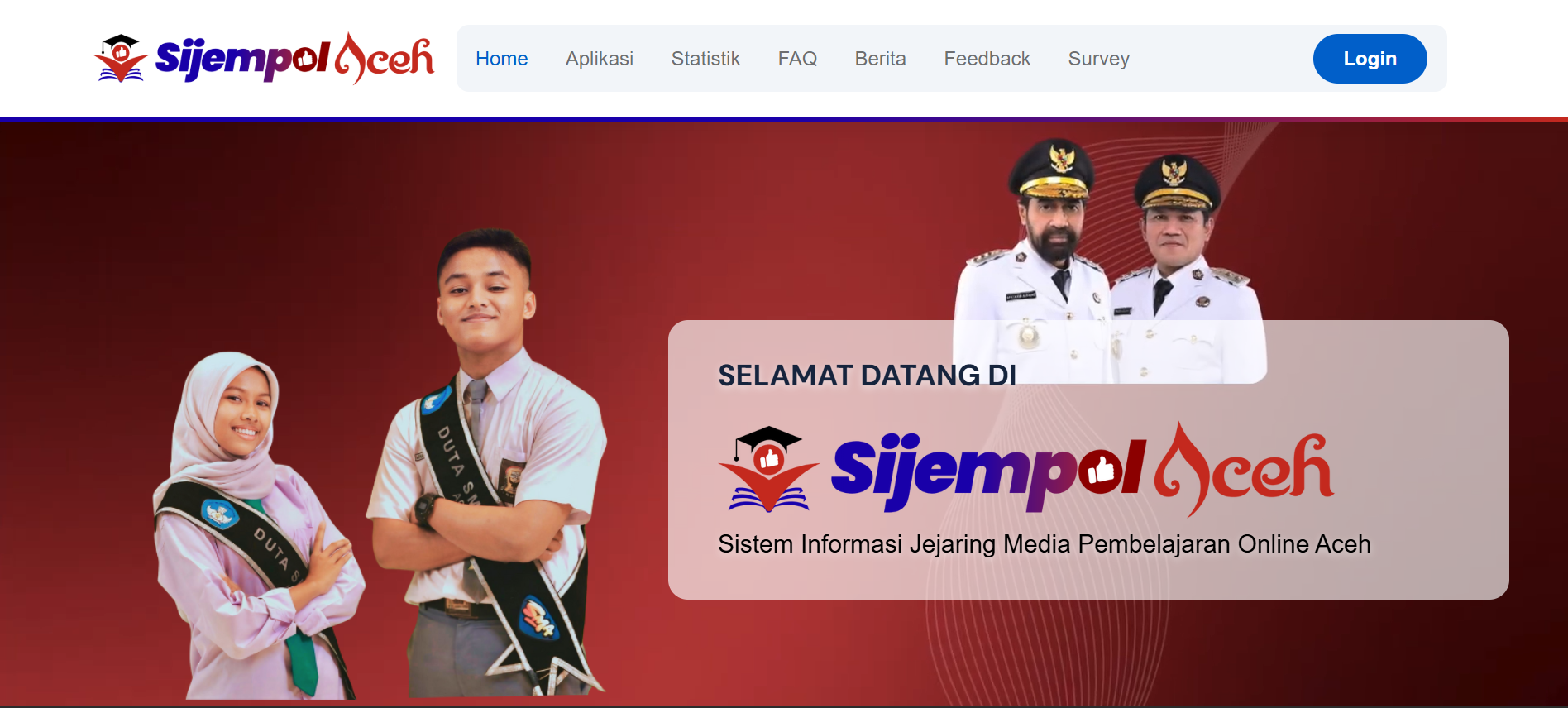This screenshot has height=708, width=1568.
Task: Go to the Aplikasi page
Action: (599, 59)
